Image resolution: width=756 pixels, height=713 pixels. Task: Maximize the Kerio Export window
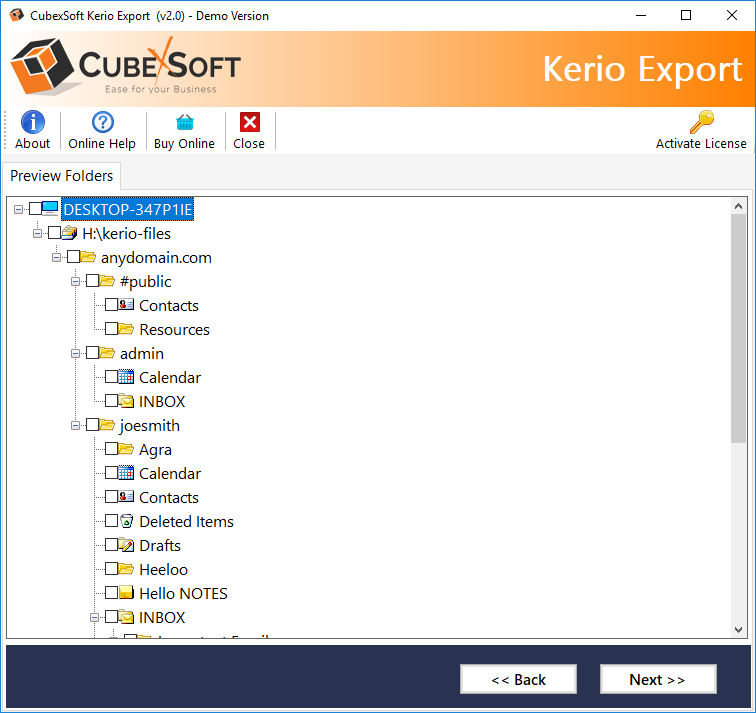pyautogui.click(x=686, y=15)
